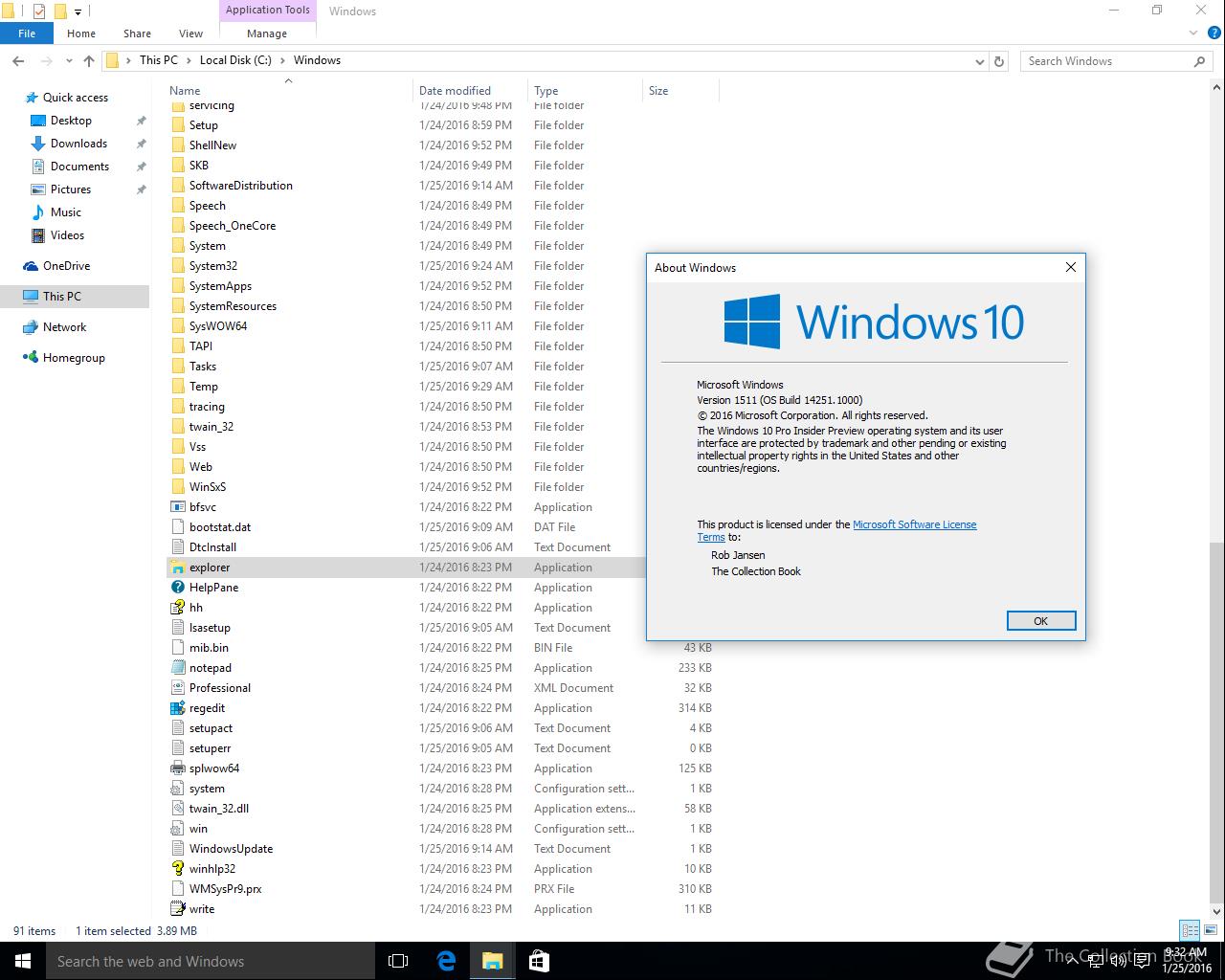Select Music in navigation pane

coord(65,212)
